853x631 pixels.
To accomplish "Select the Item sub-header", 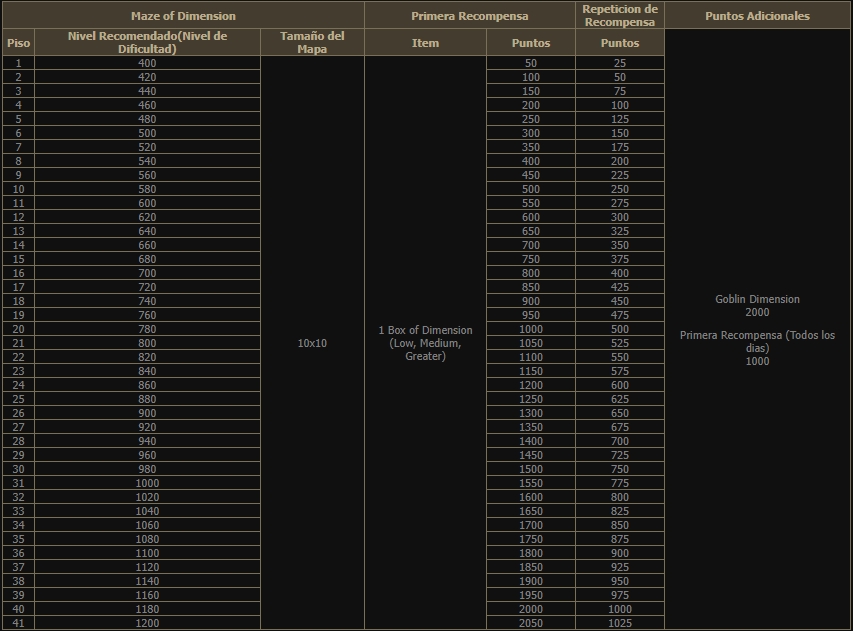I will (x=425, y=43).
